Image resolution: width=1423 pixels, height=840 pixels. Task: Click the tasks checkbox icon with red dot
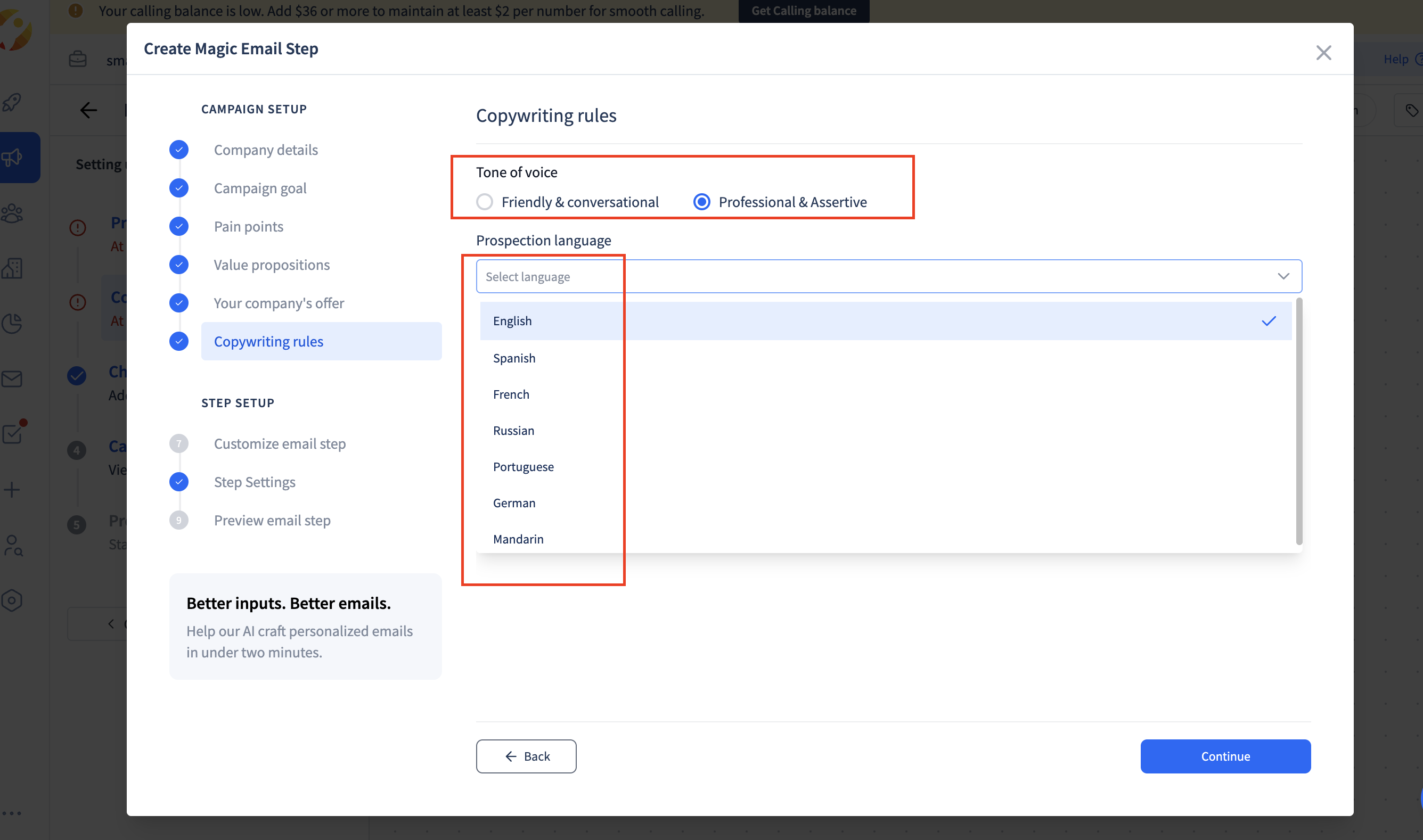click(x=12, y=434)
